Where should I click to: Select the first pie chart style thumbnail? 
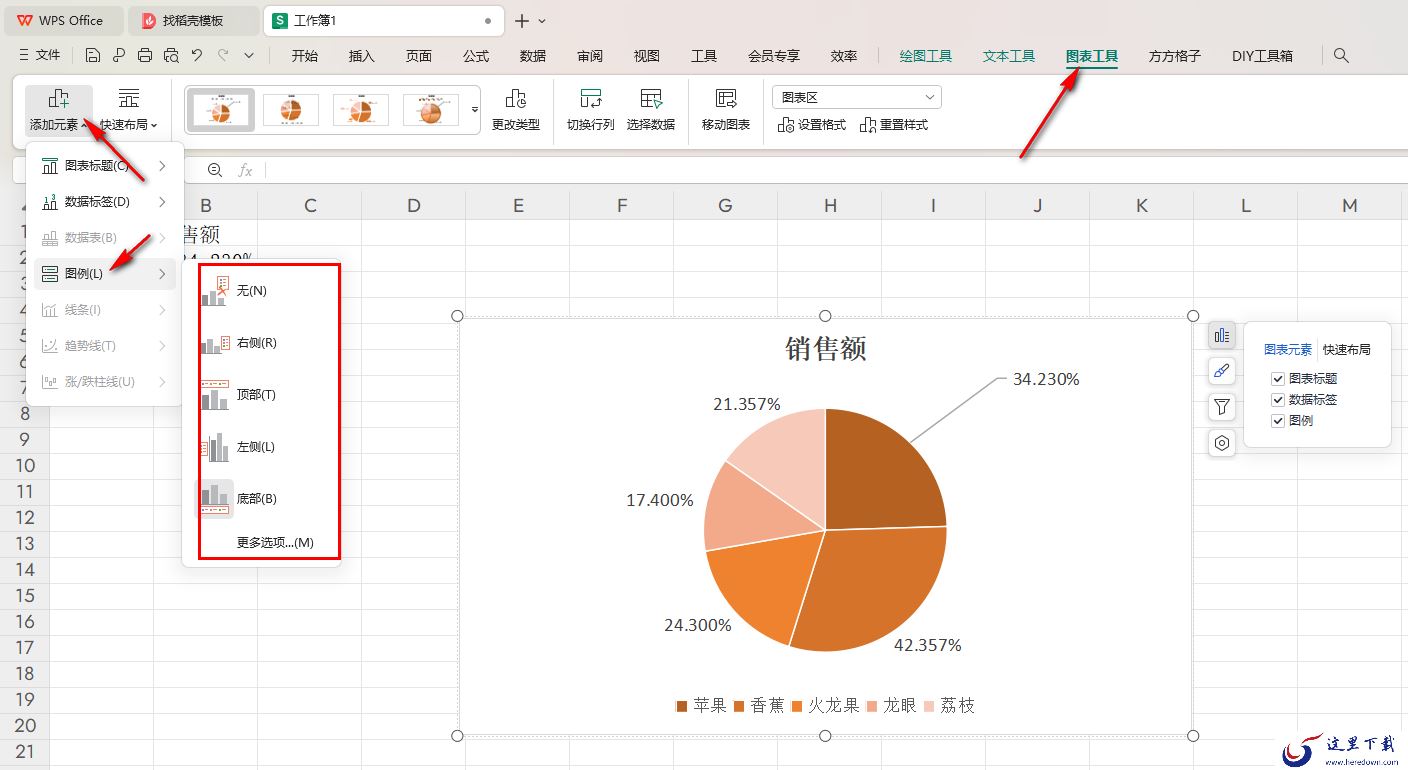(x=221, y=110)
